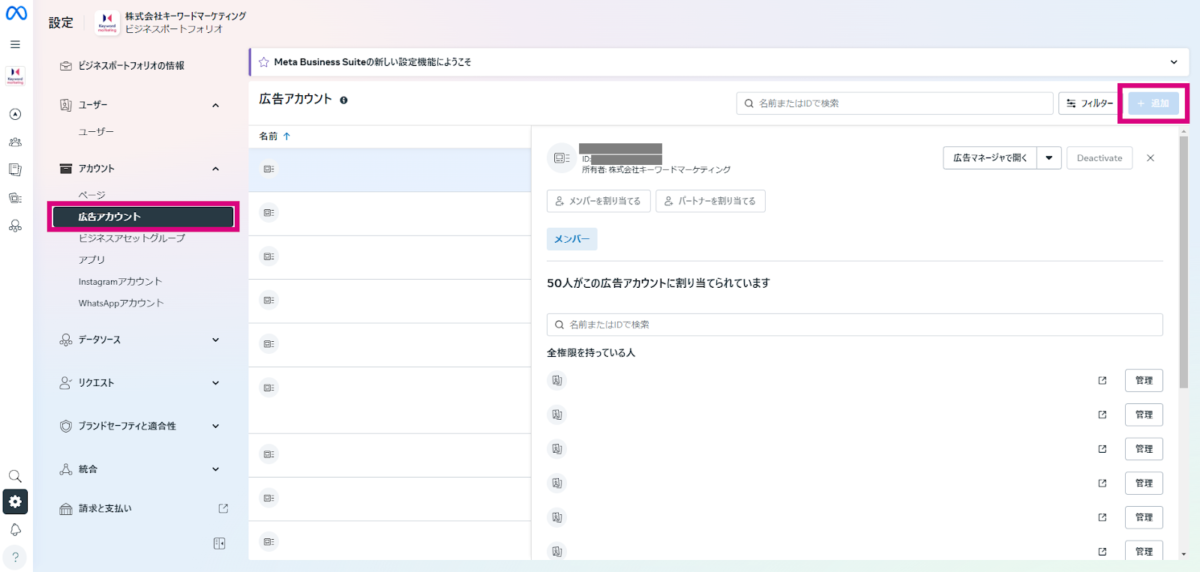Open the hamburger menu in left rail
Viewport: 1200px width, 572px height.
click(x=15, y=44)
